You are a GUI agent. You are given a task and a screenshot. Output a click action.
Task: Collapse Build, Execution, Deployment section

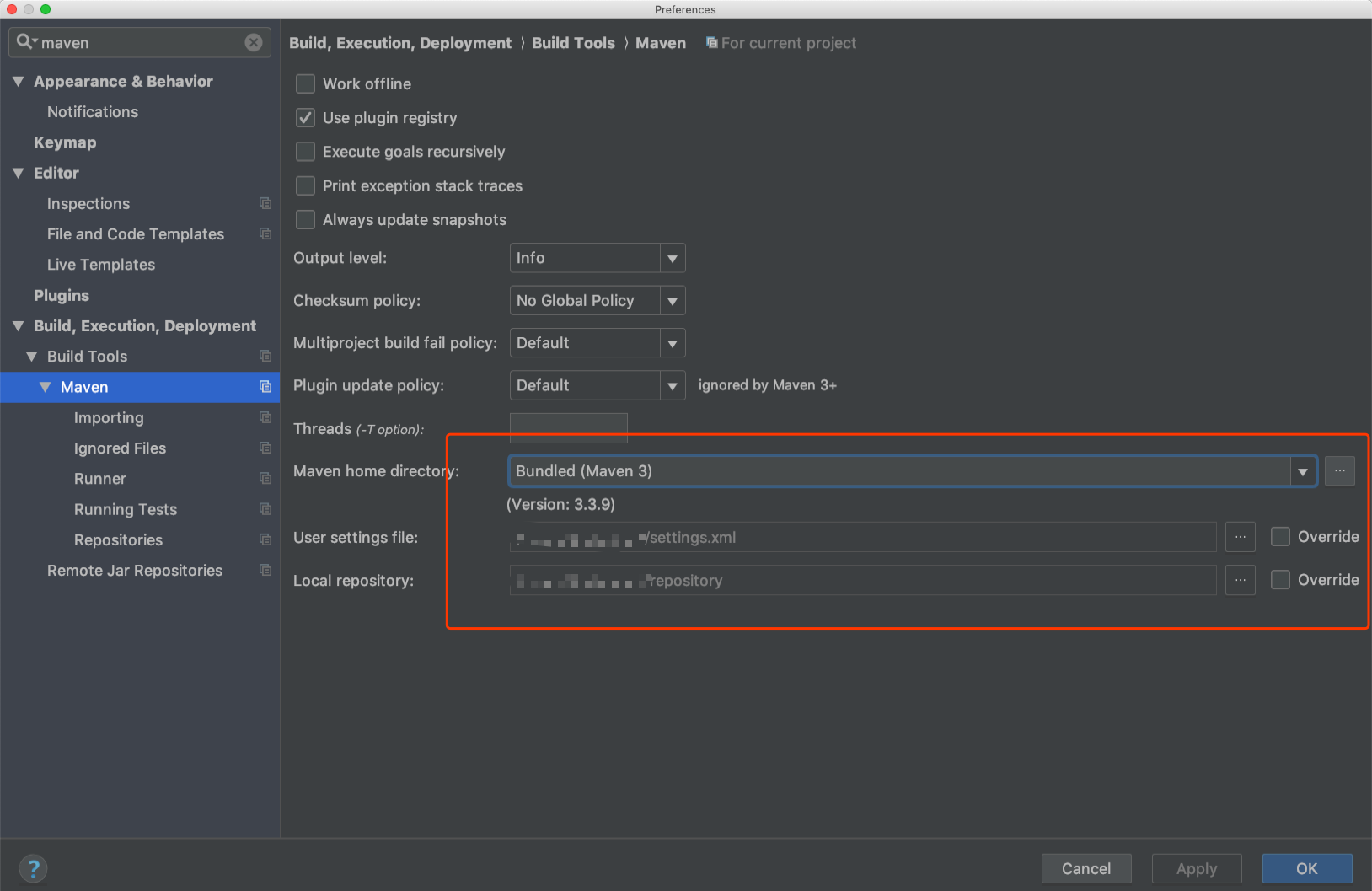pos(18,325)
